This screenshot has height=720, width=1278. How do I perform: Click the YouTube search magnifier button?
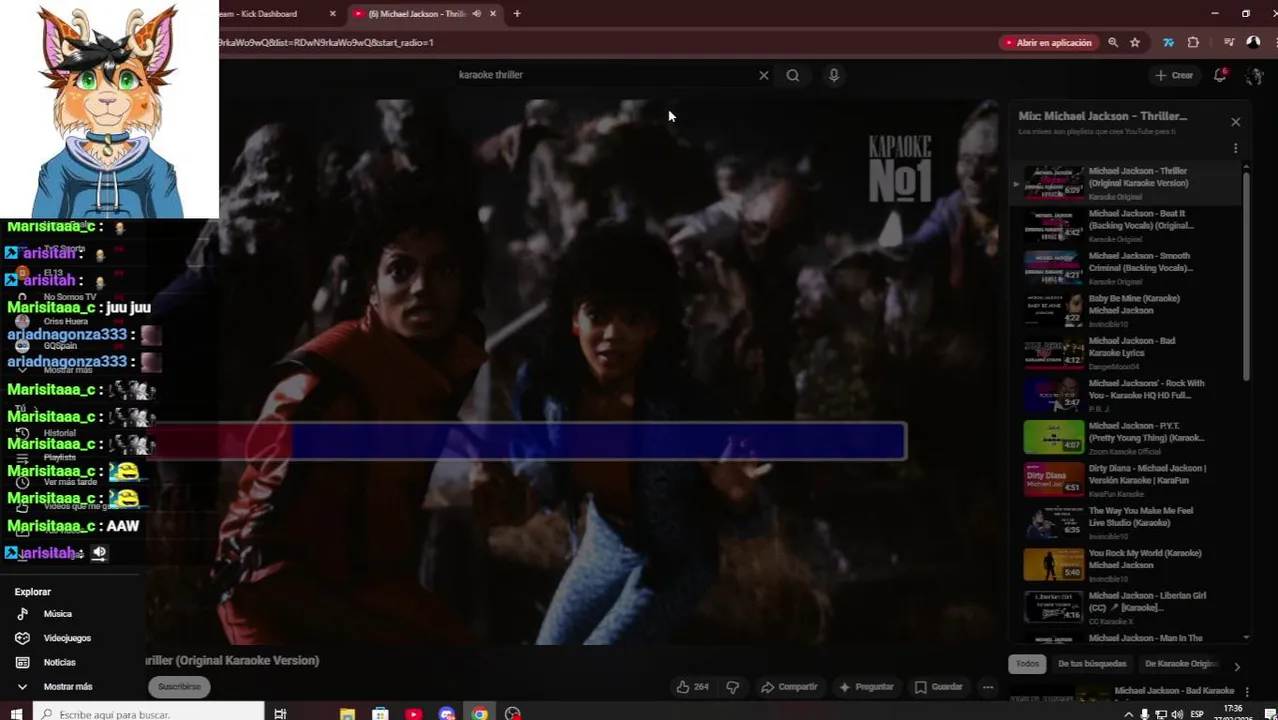[793, 75]
